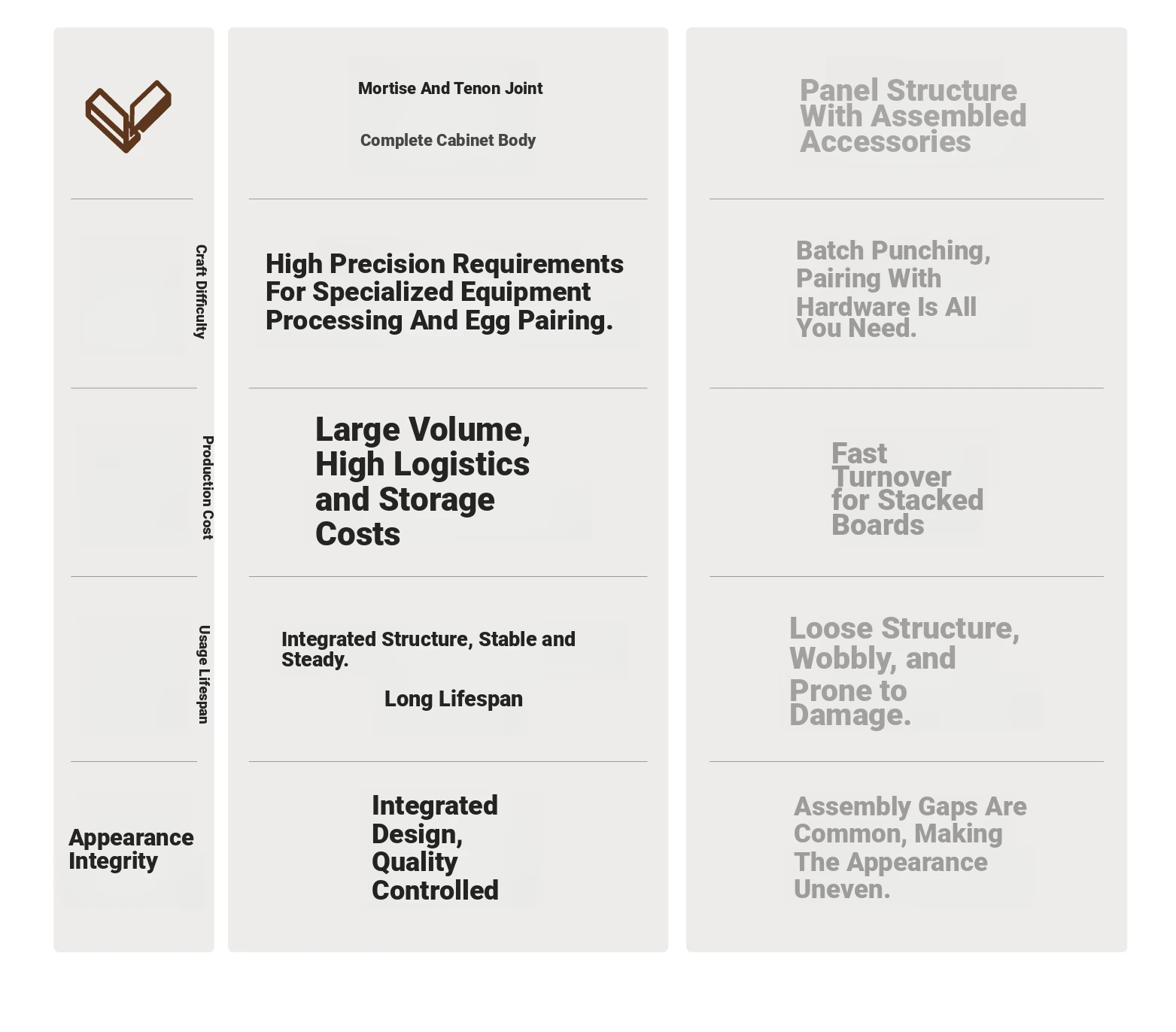Click the Long Lifespan text
The width and height of the screenshot is (1176, 1032).
pos(454,699)
